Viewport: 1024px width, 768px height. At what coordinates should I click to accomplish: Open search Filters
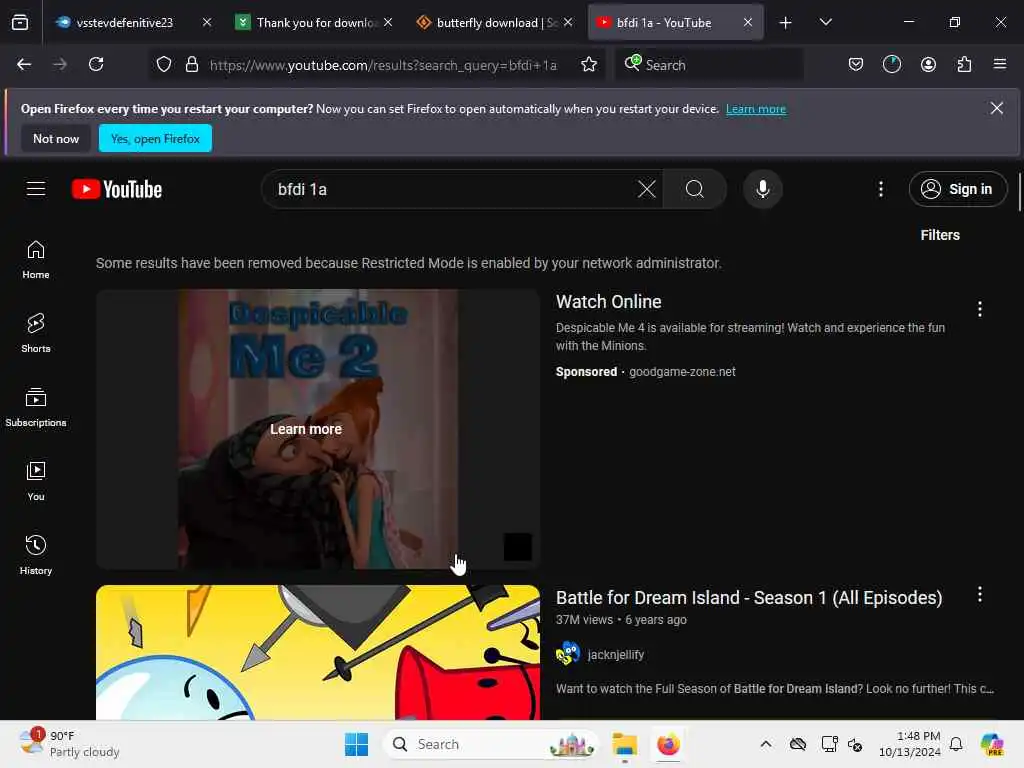940,235
